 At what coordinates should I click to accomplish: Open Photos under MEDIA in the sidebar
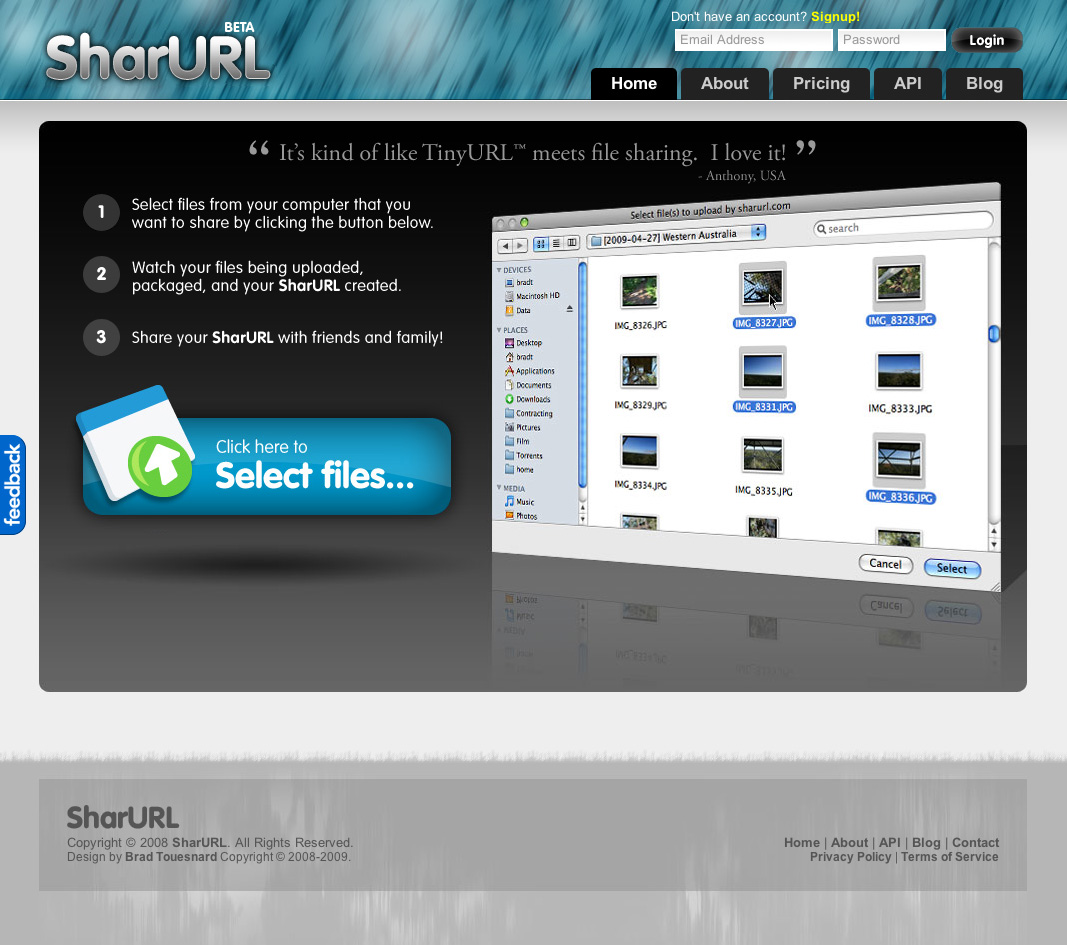pyautogui.click(x=521, y=516)
